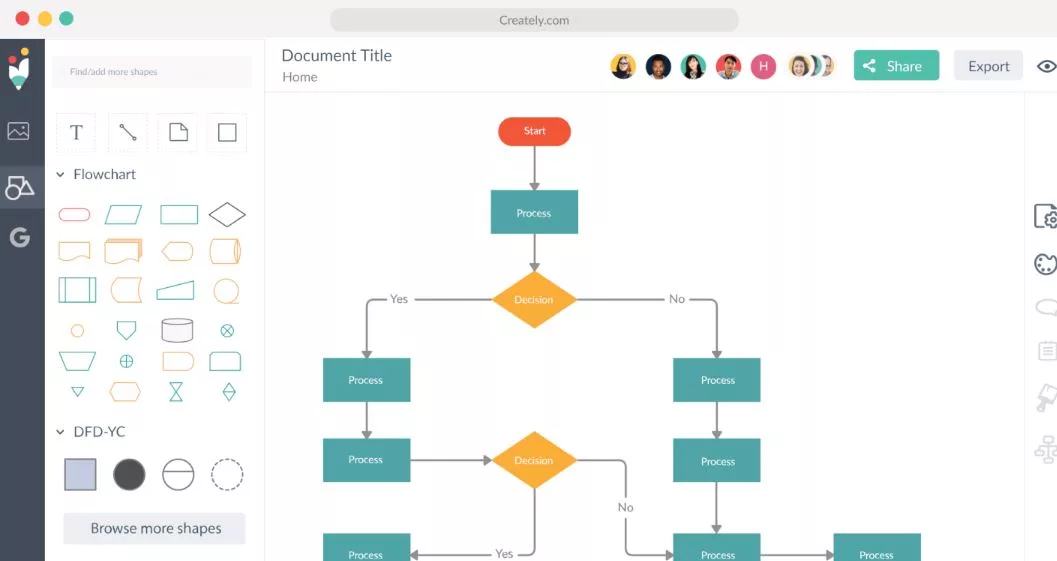
Task: Pick the orange delay shape
Action: (178, 361)
